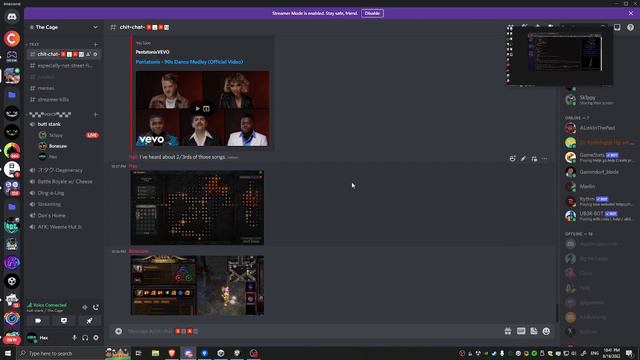This screenshot has height=360, width=640.
Task: Create channel in voice category
Action: (96, 114)
